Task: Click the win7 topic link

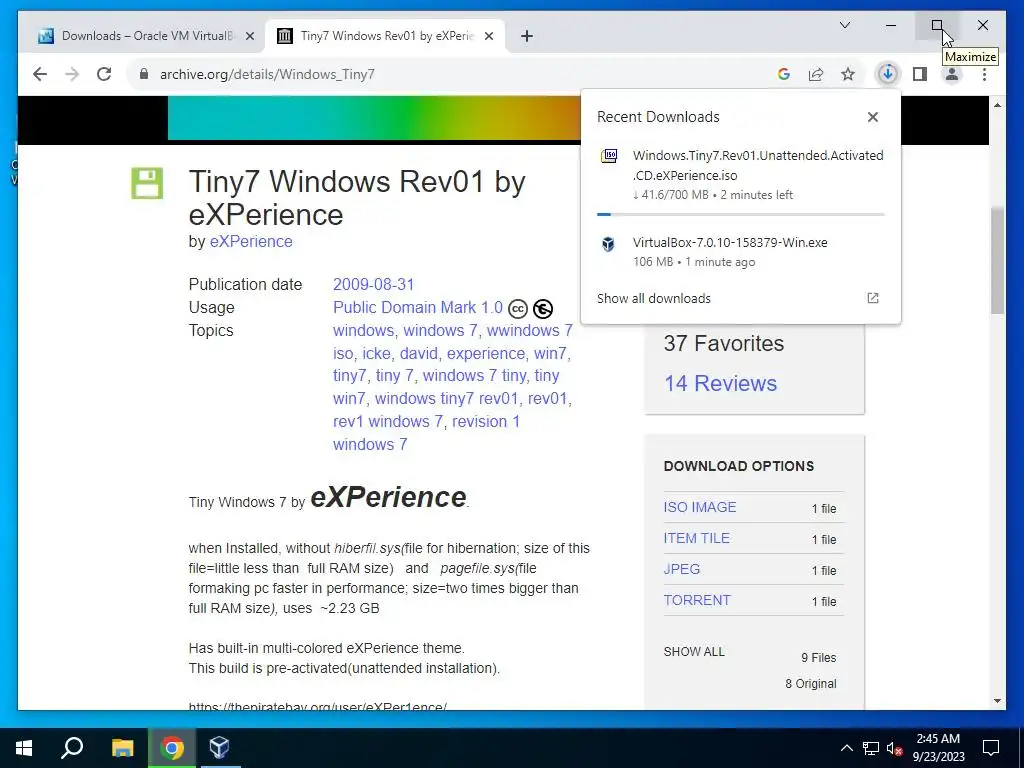Action: (x=551, y=353)
